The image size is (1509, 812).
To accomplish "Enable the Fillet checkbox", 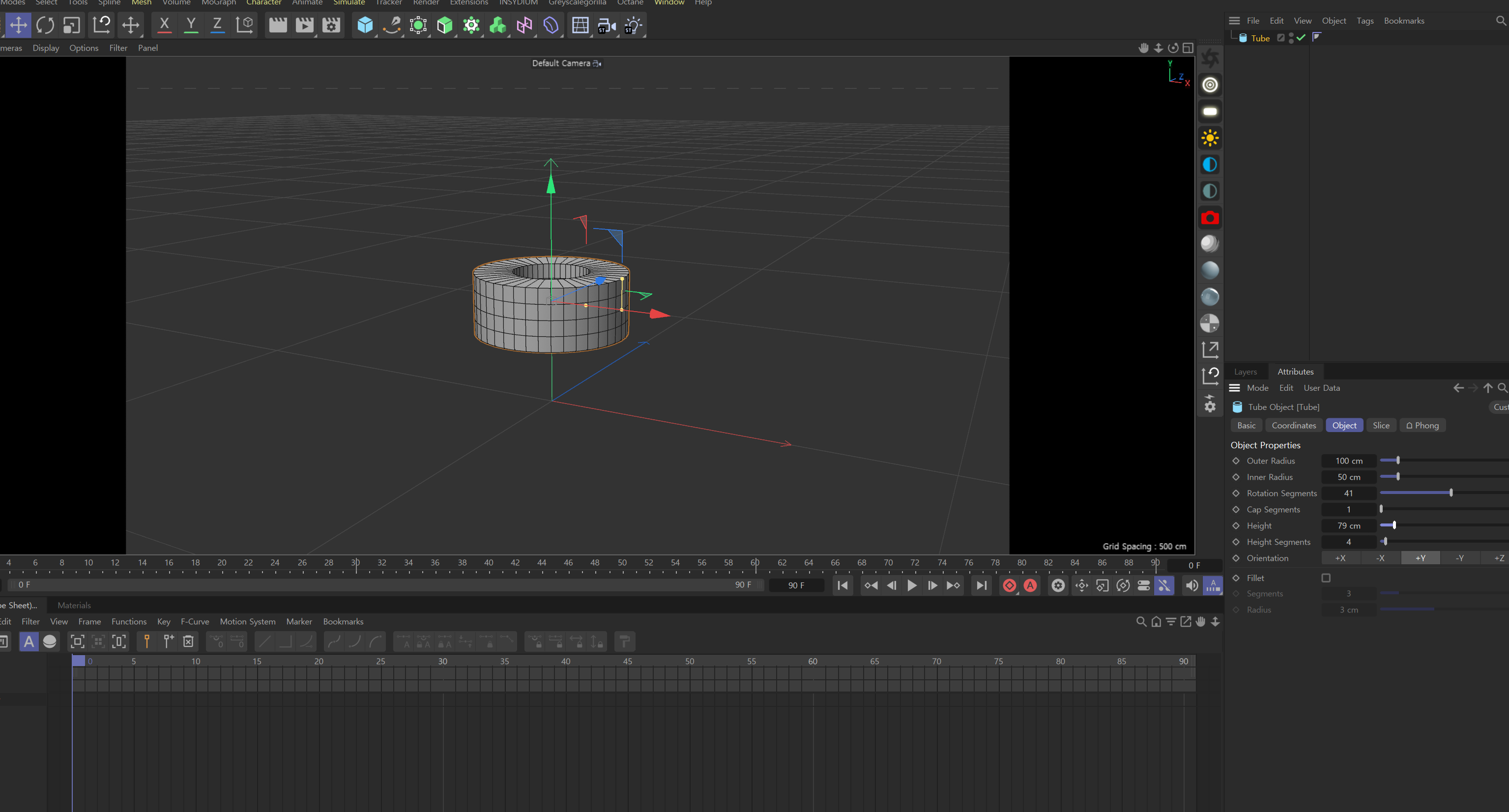I will tap(1326, 578).
